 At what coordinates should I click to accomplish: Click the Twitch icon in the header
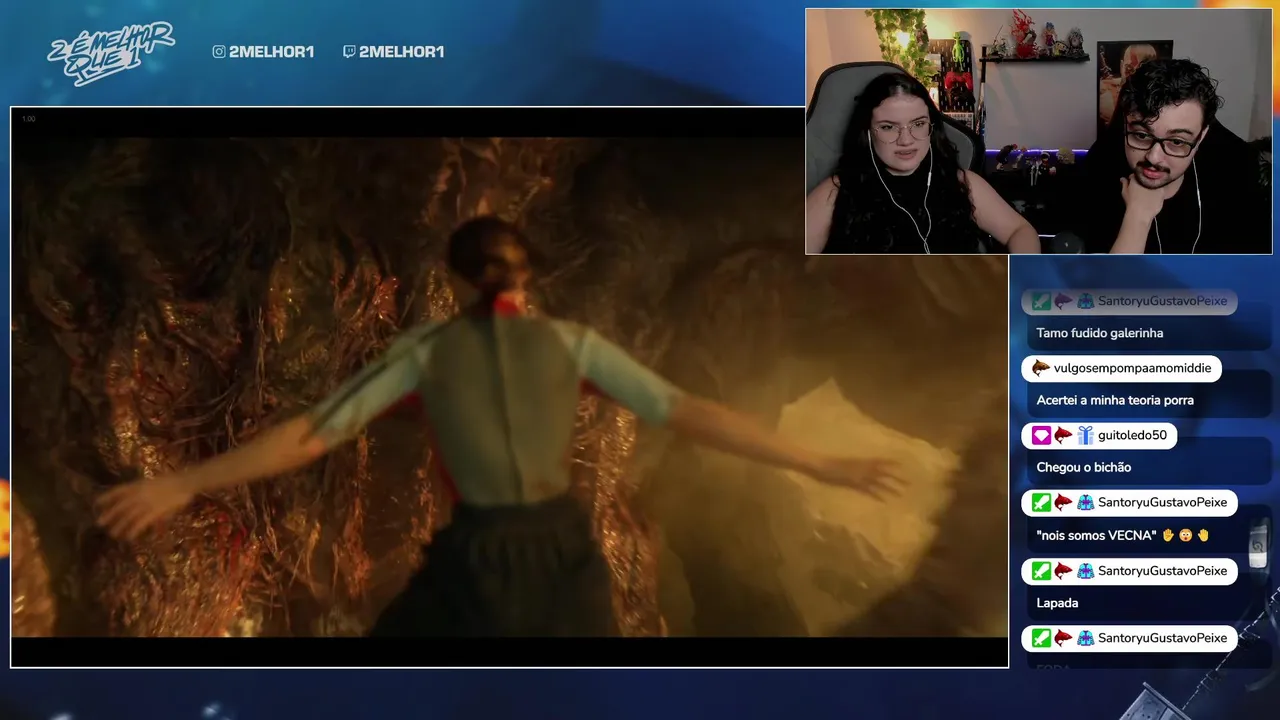pyautogui.click(x=349, y=52)
